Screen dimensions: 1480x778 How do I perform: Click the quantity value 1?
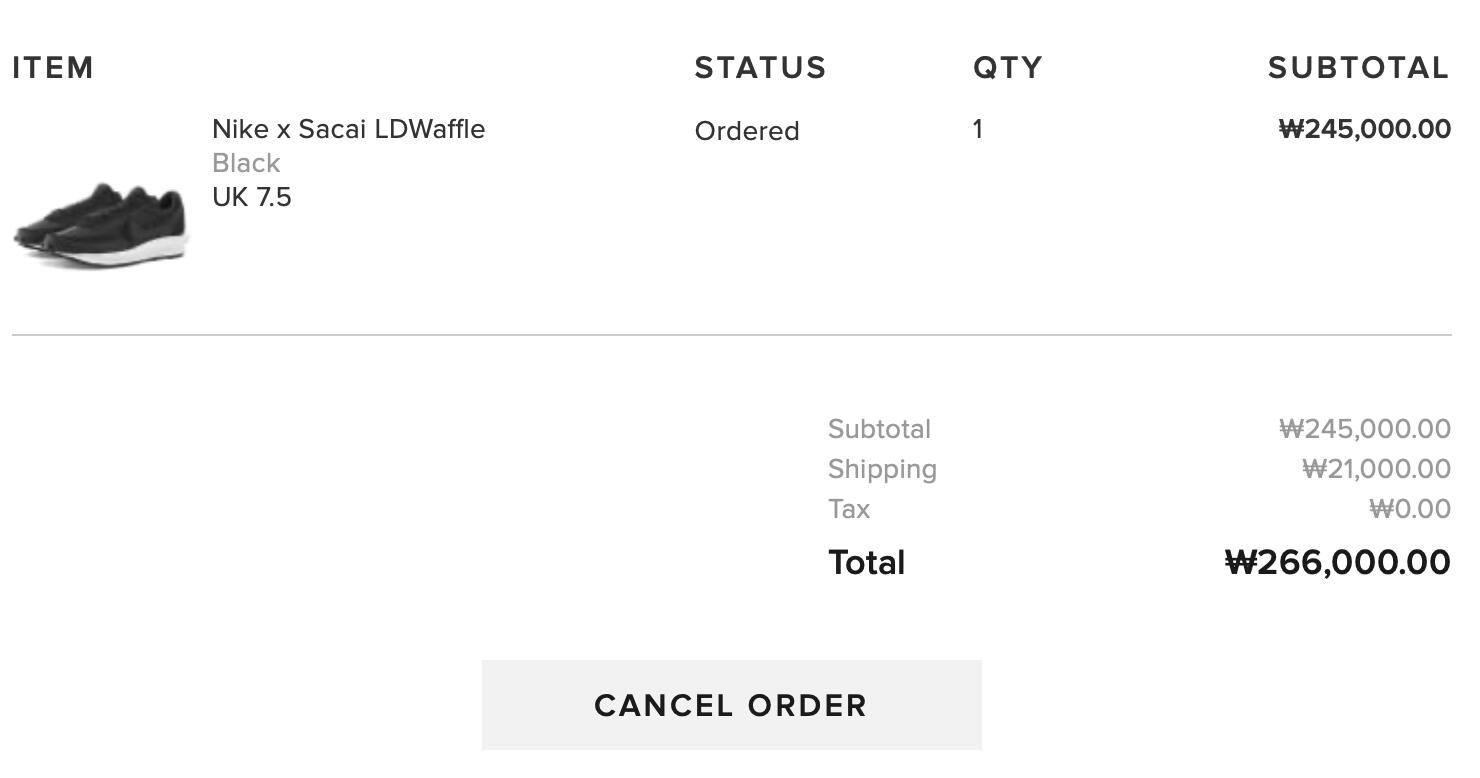[977, 129]
